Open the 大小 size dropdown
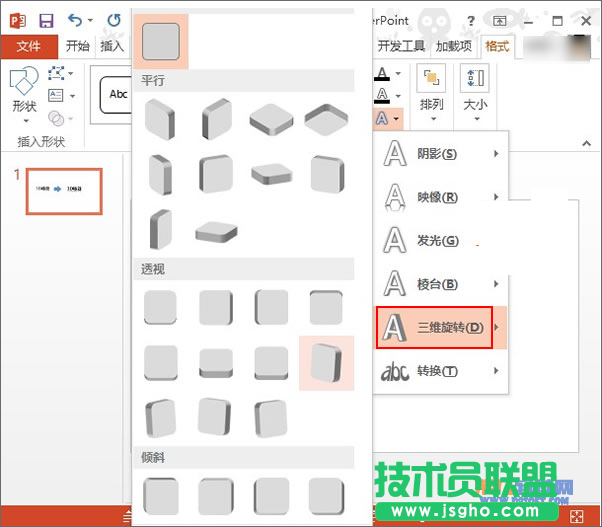The image size is (602, 527). pyautogui.click(x=475, y=94)
